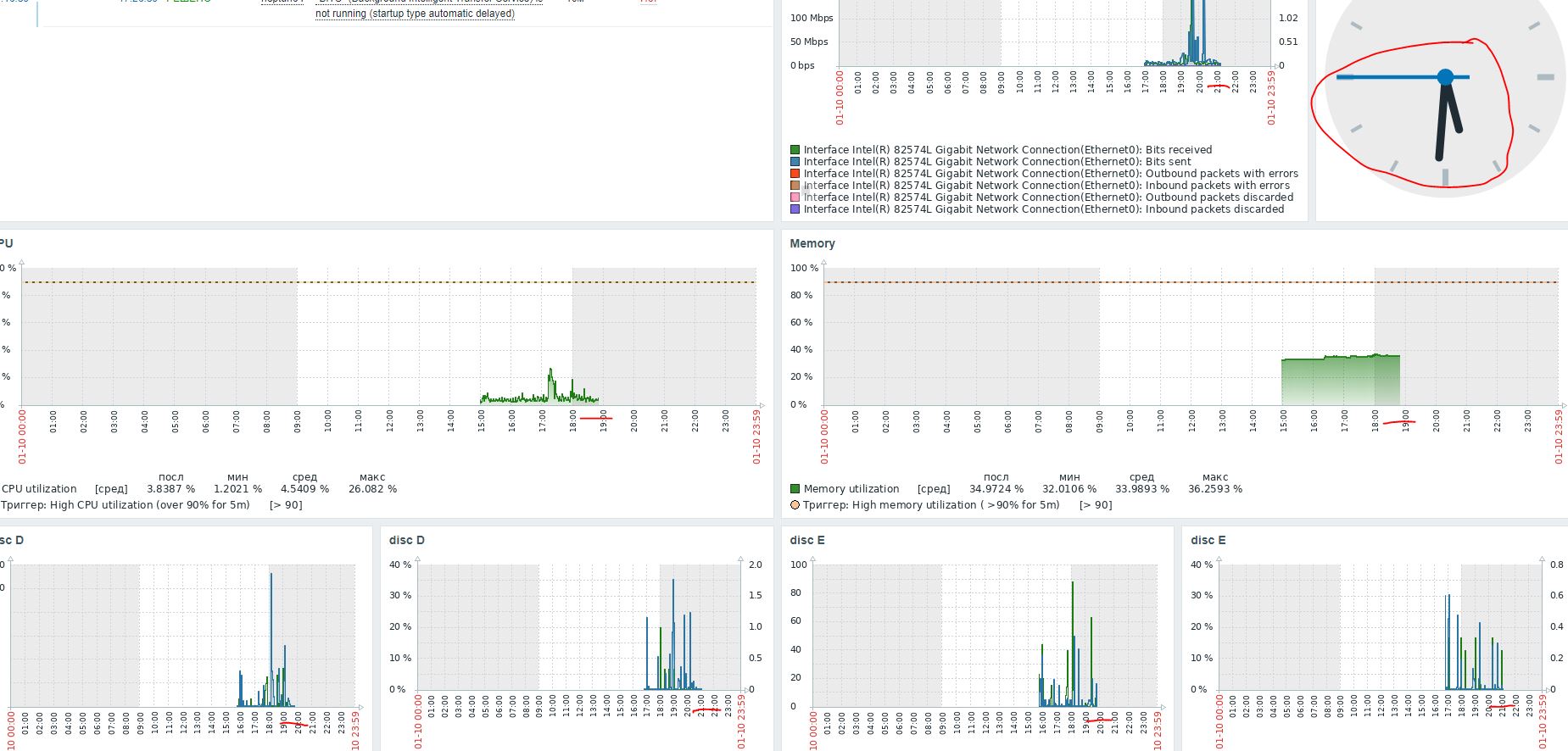Click the [сред] tag beside Memory utilization

934,489
